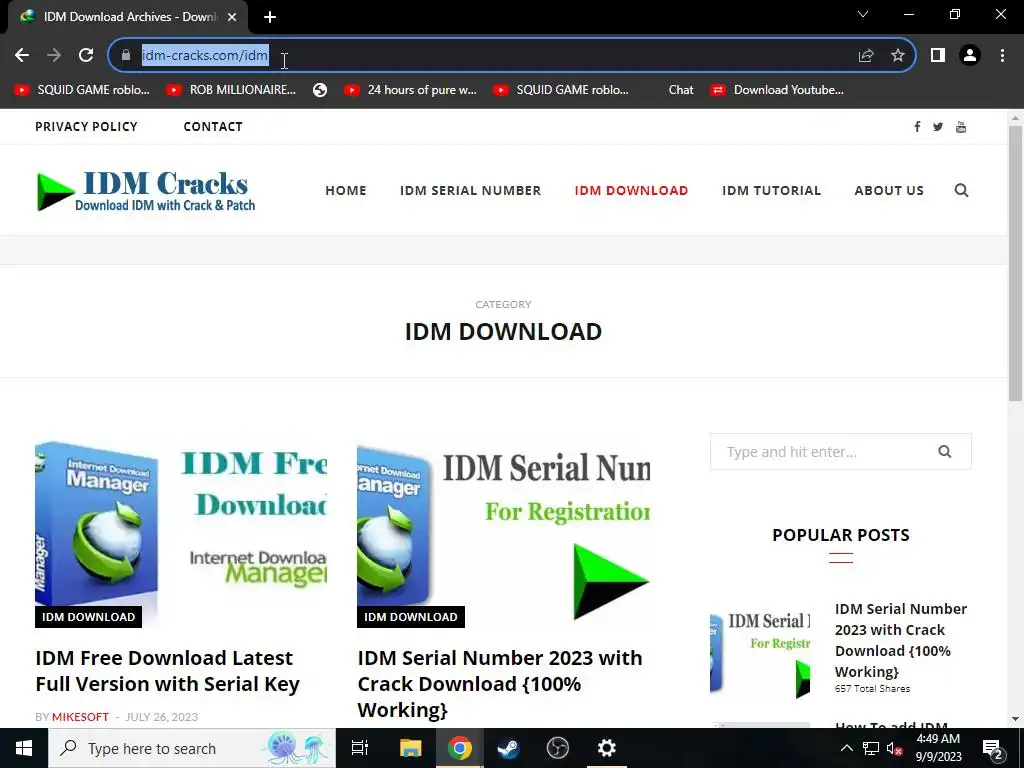The width and height of the screenshot is (1024, 768).
Task: Click the scrollbar down arrow
Action: 1015,719
